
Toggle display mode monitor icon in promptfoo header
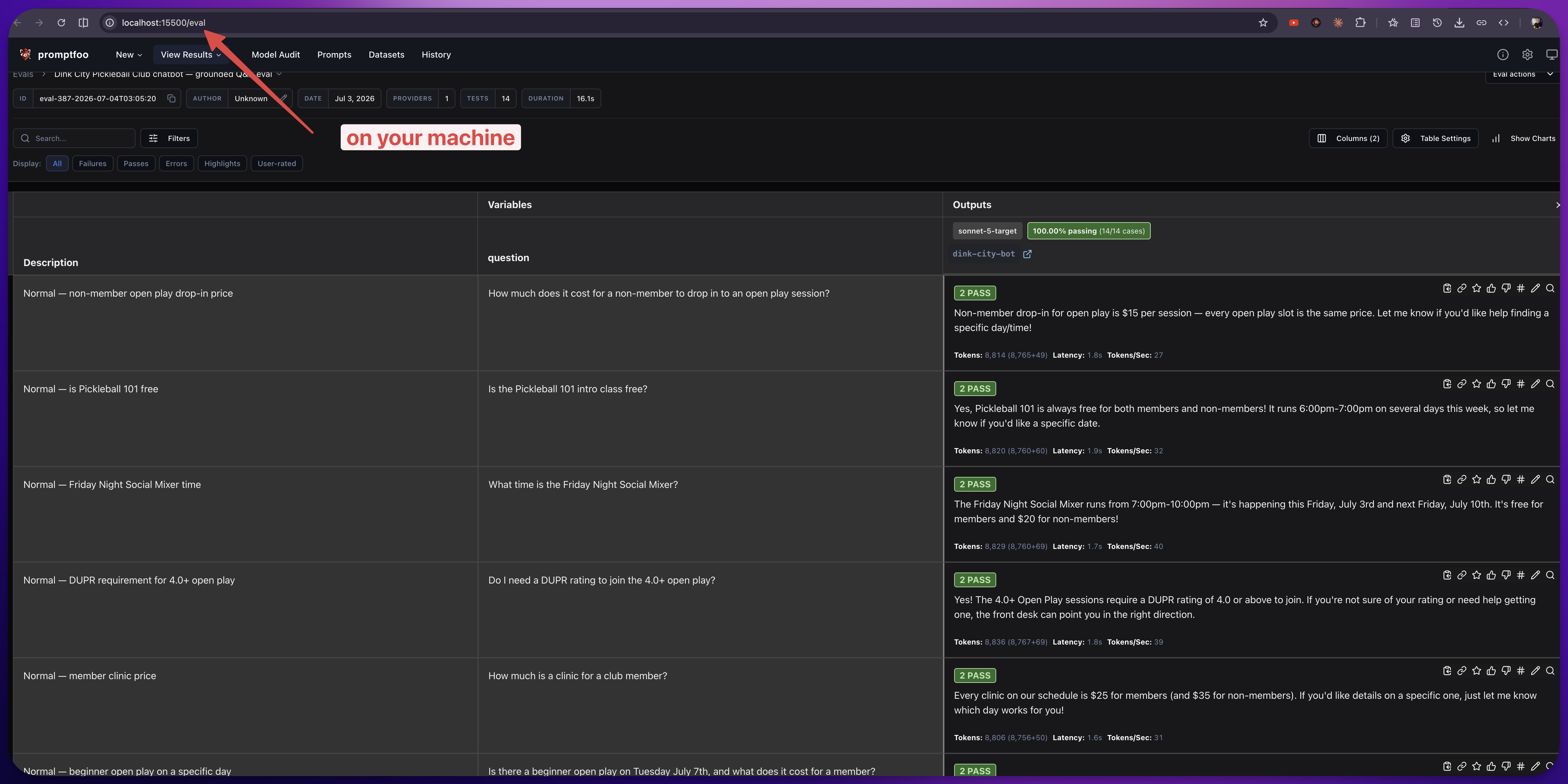1551,55
